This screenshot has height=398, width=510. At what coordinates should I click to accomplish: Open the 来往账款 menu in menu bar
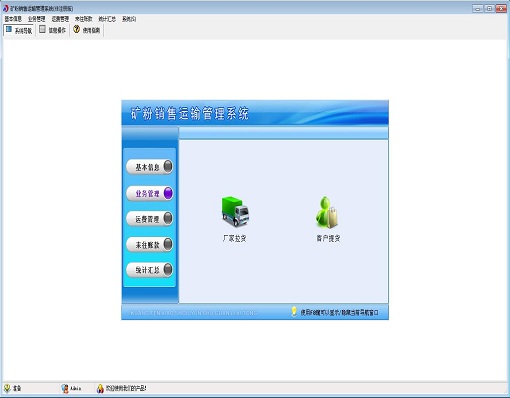pyautogui.click(x=84, y=19)
